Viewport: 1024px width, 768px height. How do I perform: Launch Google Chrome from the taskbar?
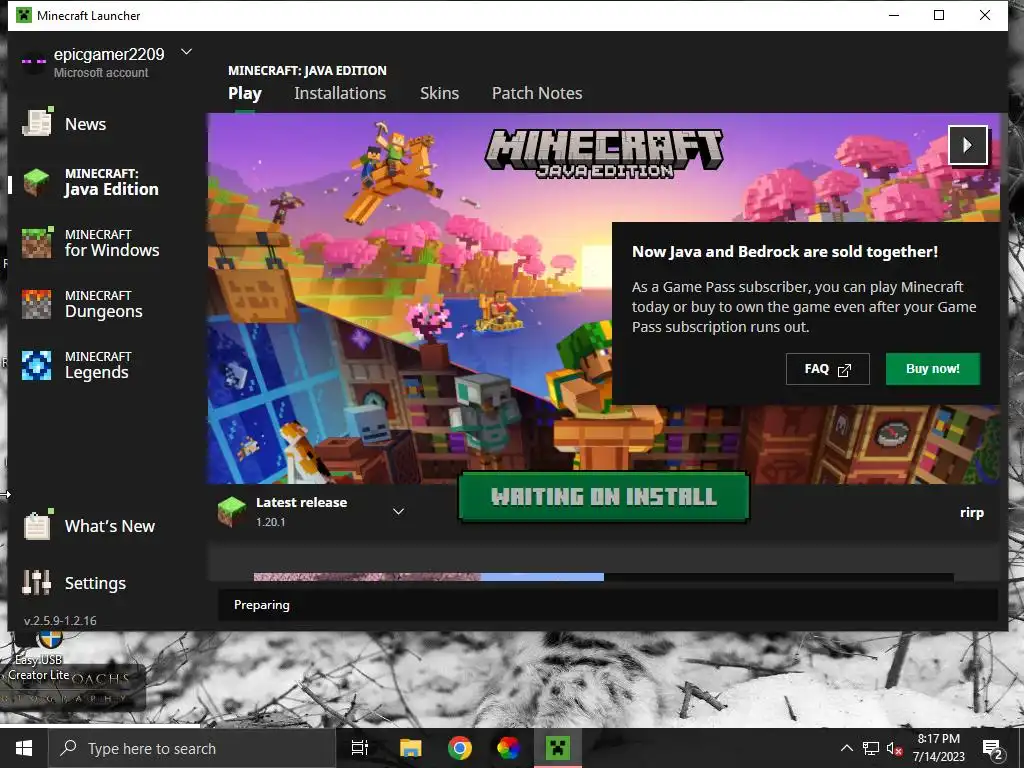[460, 748]
